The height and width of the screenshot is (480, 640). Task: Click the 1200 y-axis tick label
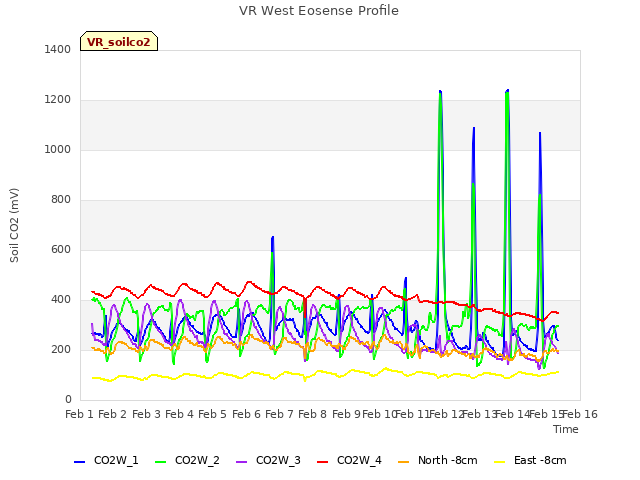click(58, 100)
